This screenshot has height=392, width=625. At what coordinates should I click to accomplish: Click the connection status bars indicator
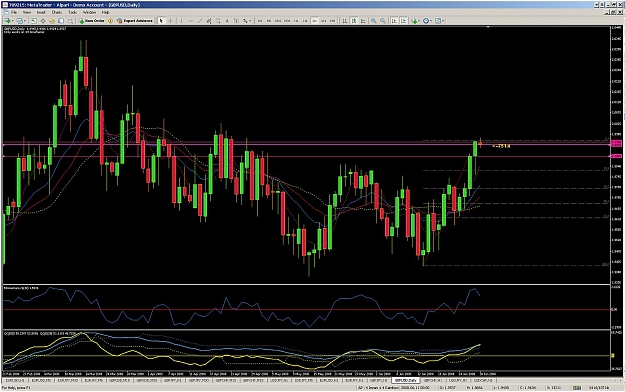[x=577, y=388]
